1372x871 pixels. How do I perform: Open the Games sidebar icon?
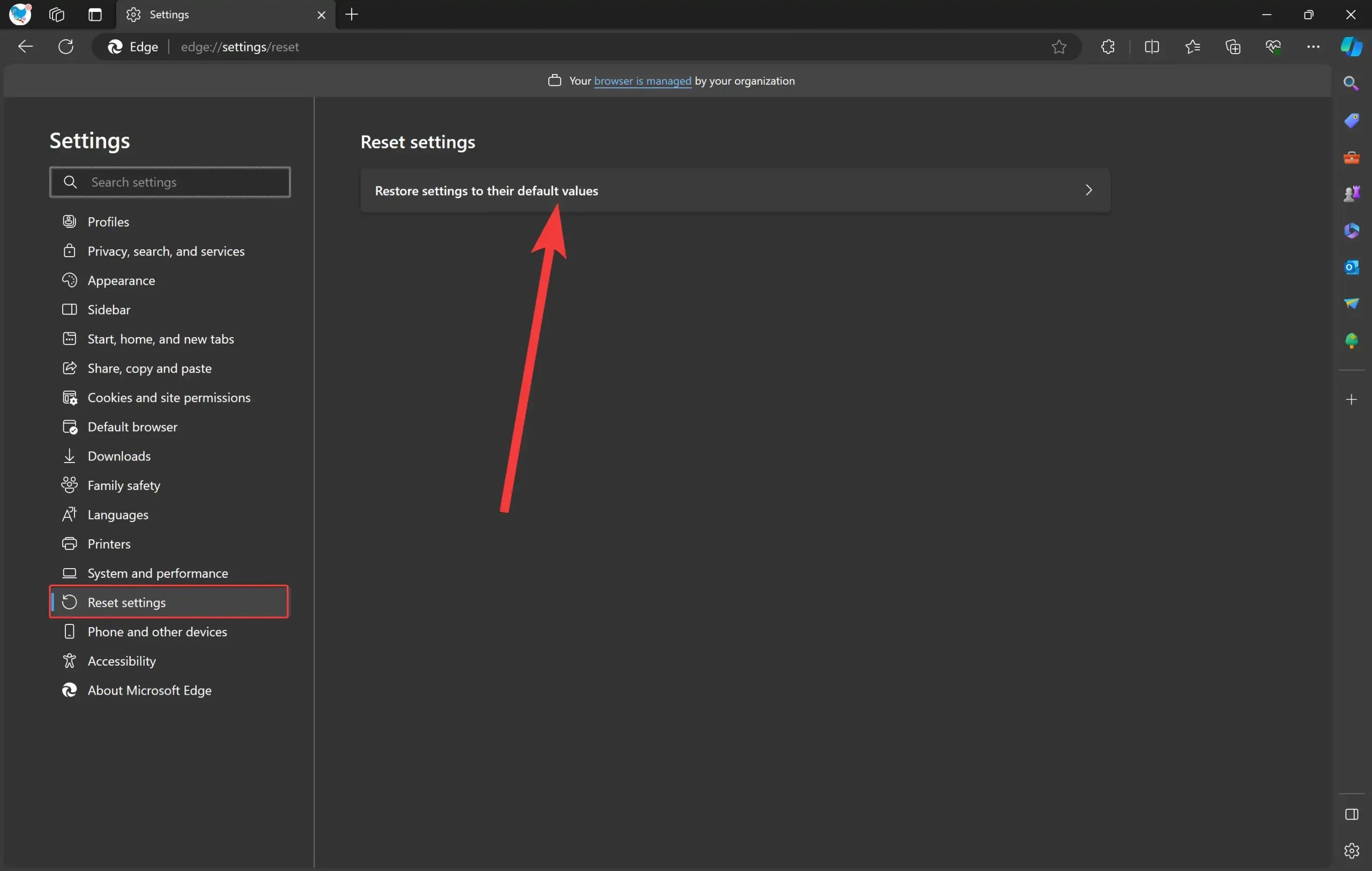coord(1351,193)
